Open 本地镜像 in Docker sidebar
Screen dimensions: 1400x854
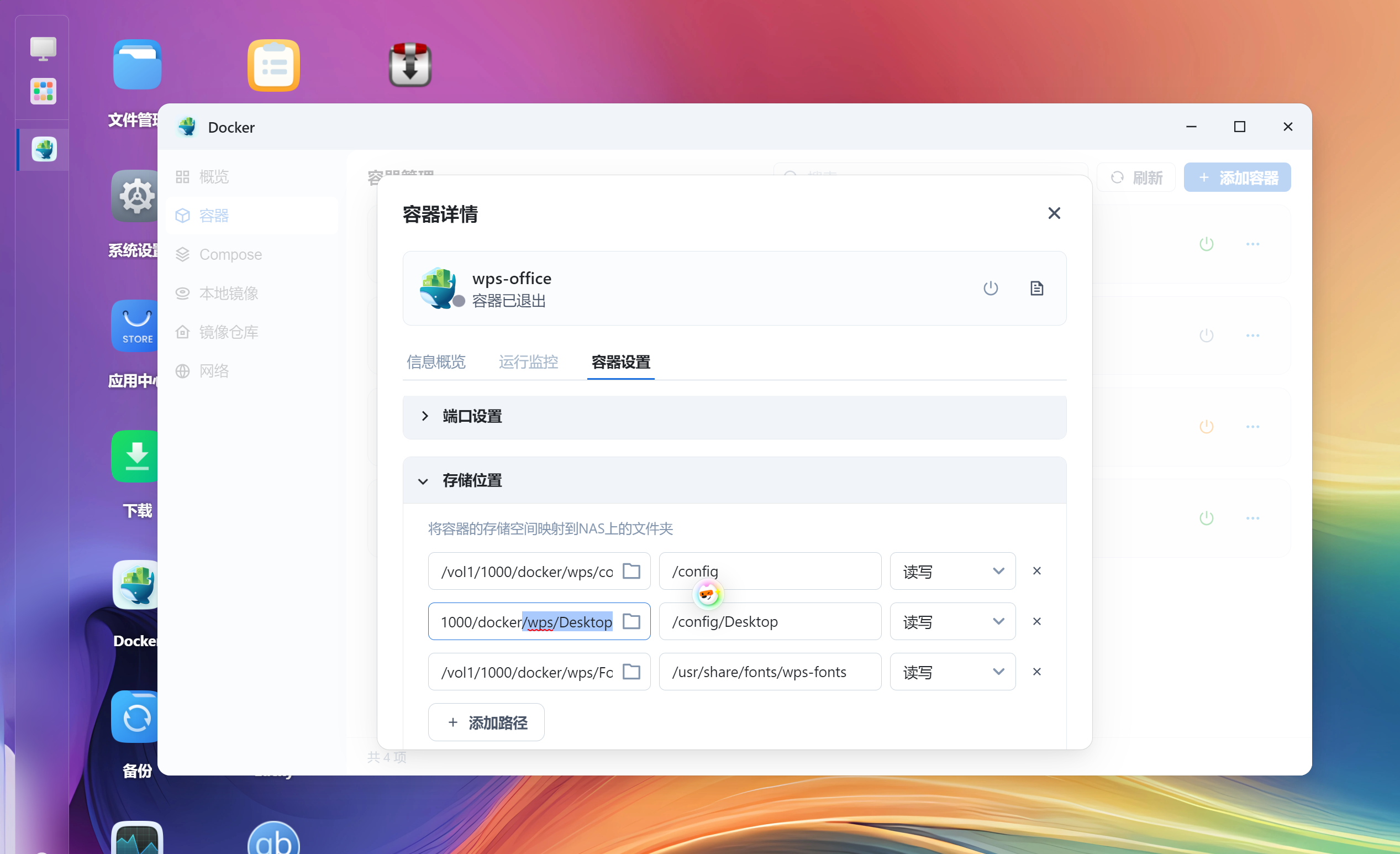(x=229, y=293)
